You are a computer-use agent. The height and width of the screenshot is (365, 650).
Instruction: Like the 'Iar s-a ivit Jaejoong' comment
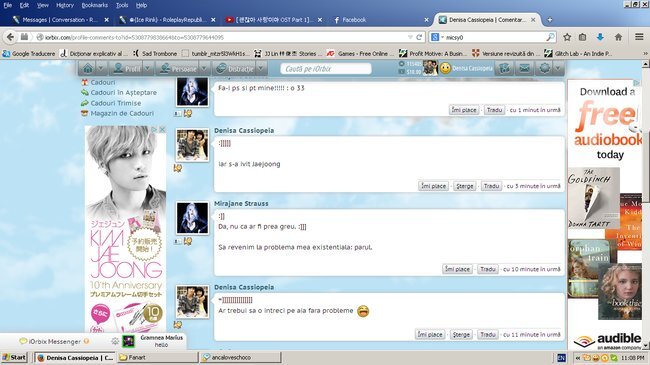click(433, 186)
